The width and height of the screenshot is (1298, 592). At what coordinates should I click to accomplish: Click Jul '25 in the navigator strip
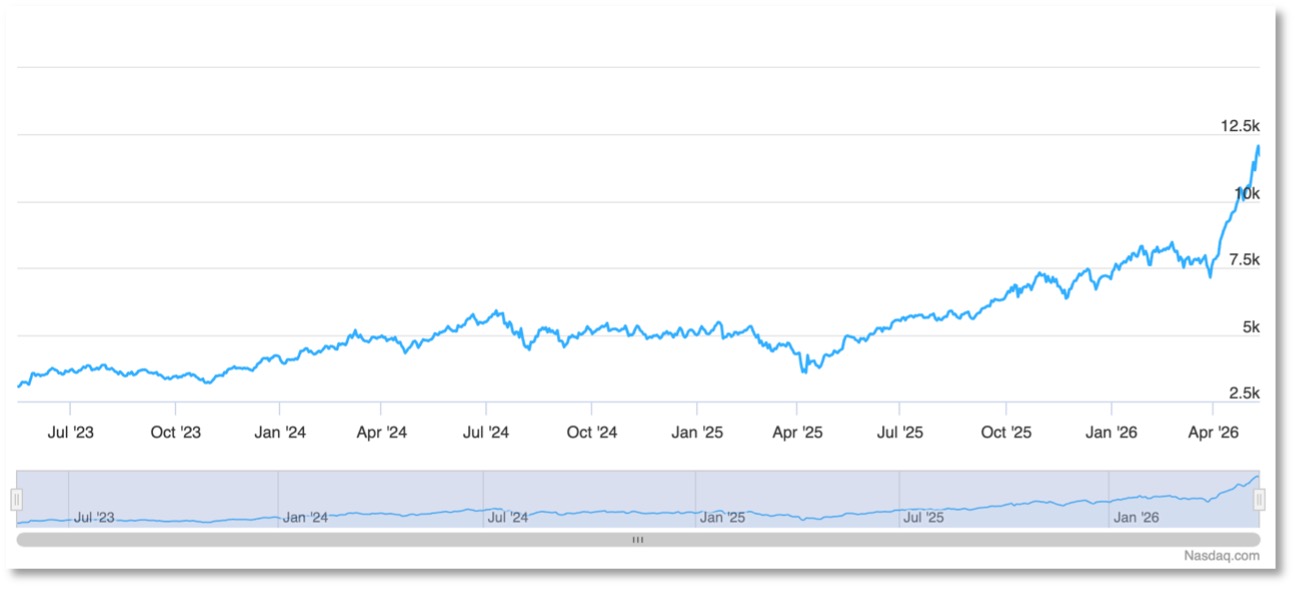923,517
